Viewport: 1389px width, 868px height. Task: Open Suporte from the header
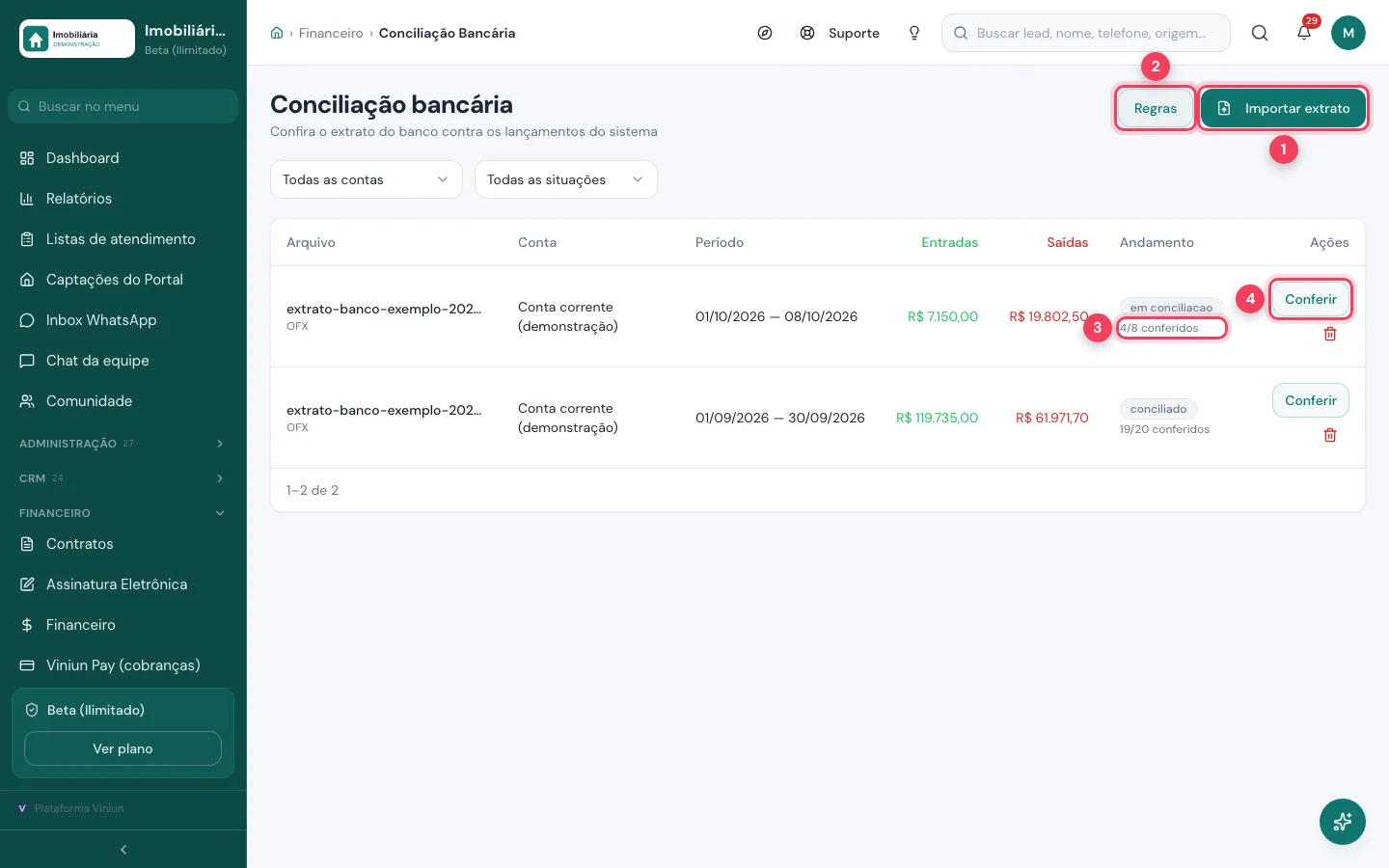[840, 33]
